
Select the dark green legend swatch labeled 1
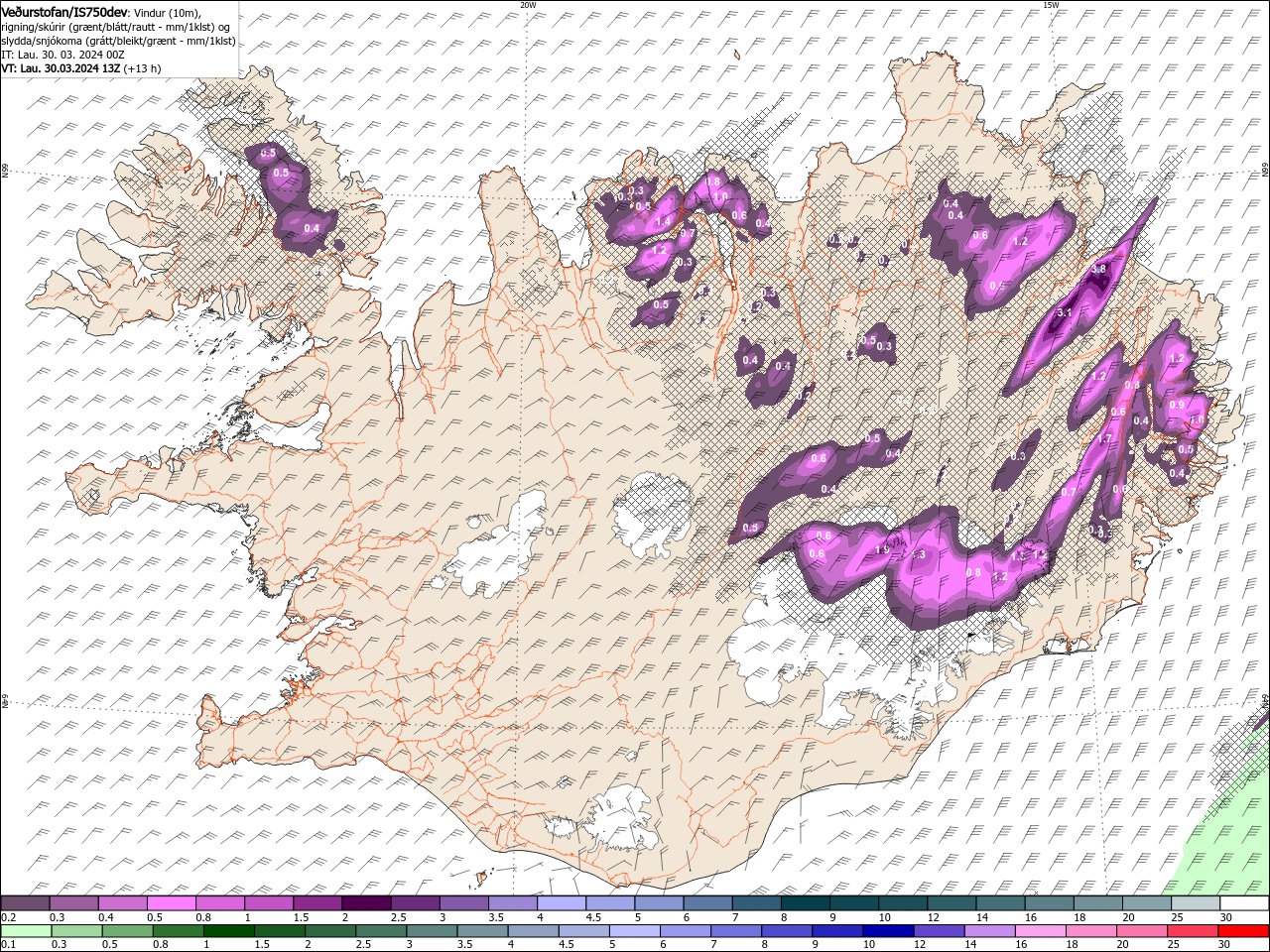click(x=229, y=931)
